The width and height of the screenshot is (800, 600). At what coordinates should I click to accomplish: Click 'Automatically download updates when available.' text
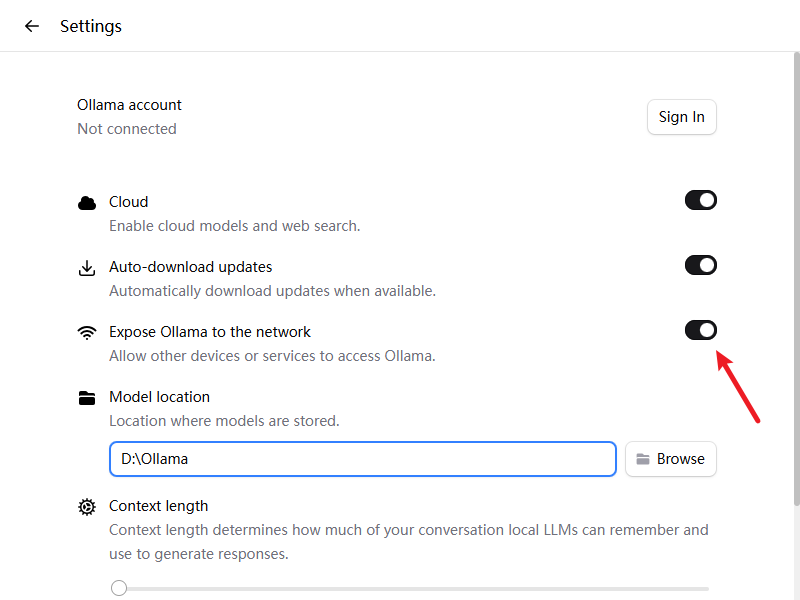pyautogui.click(x=272, y=290)
